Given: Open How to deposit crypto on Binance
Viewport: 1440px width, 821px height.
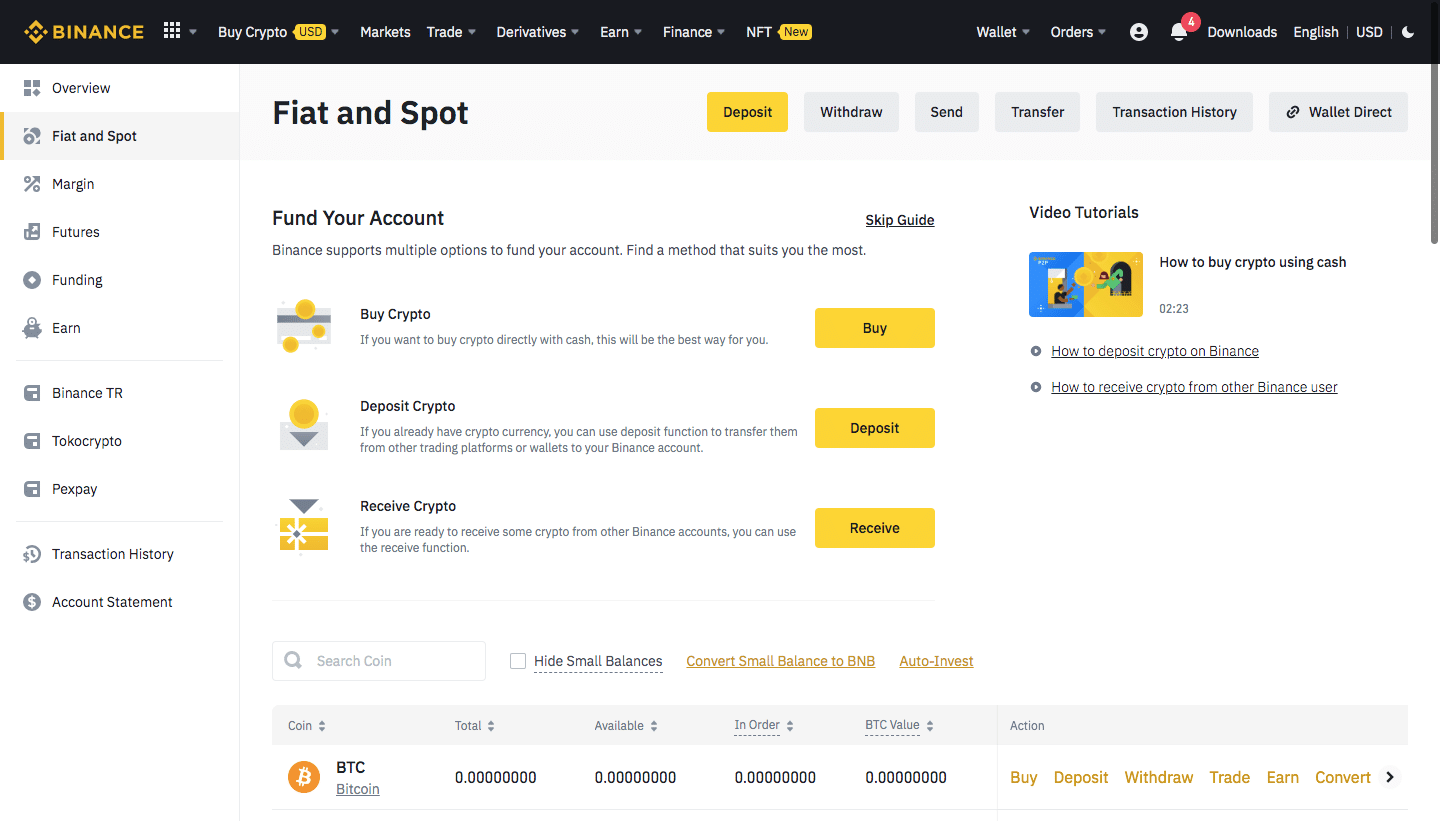Looking at the screenshot, I should click(1155, 351).
